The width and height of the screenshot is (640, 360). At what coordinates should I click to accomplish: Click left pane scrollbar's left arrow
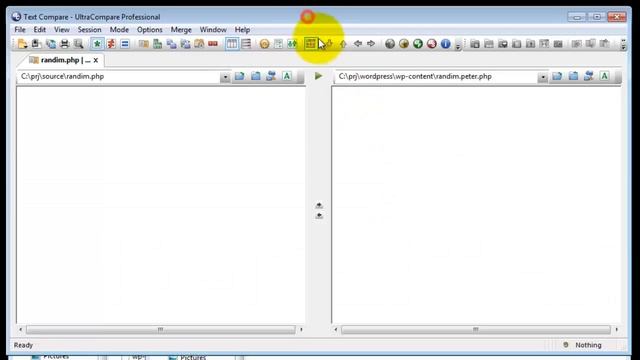(x=20, y=329)
